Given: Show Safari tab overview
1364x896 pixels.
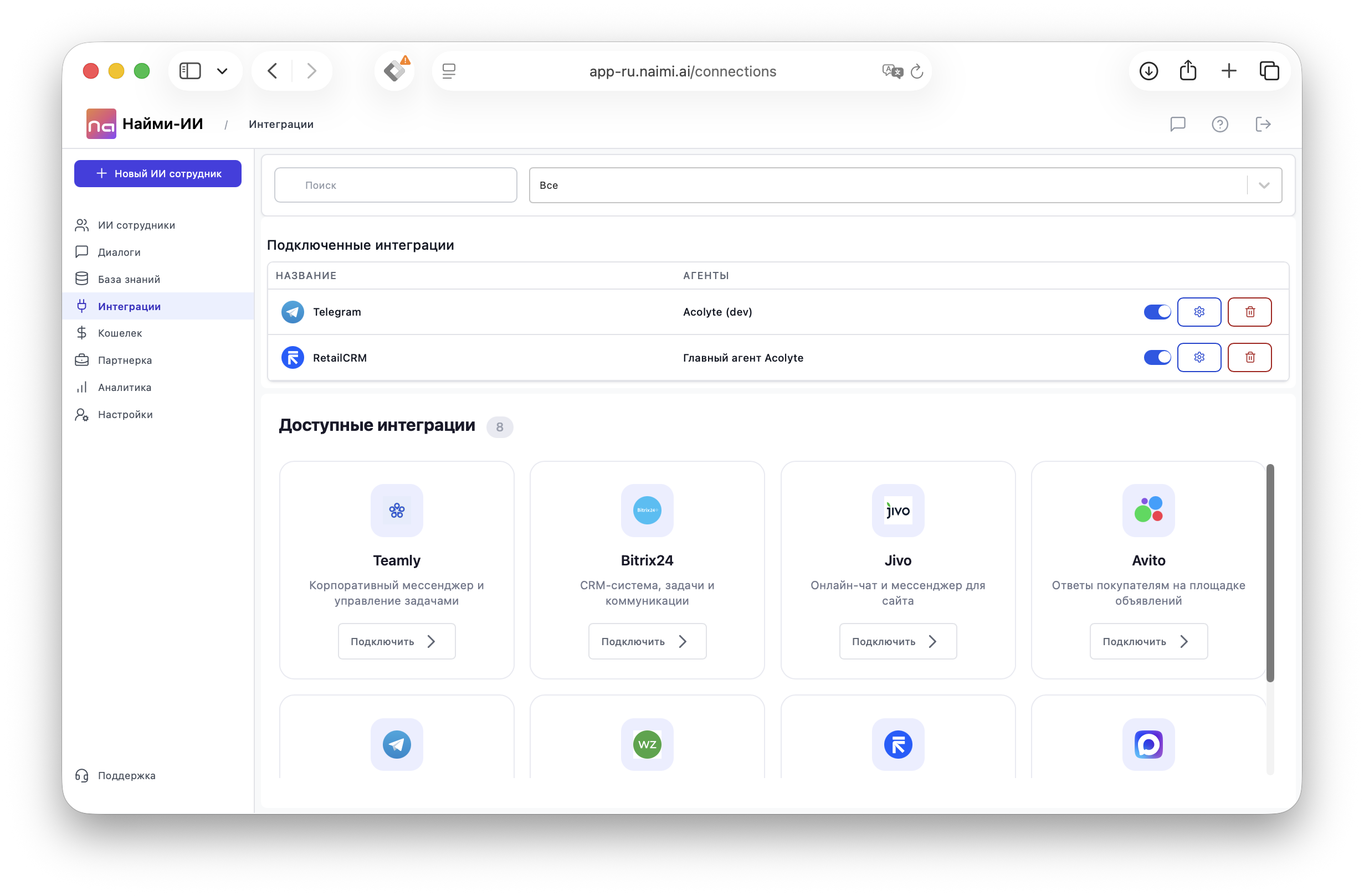Looking at the screenshot, I should tap(1269, 71).
